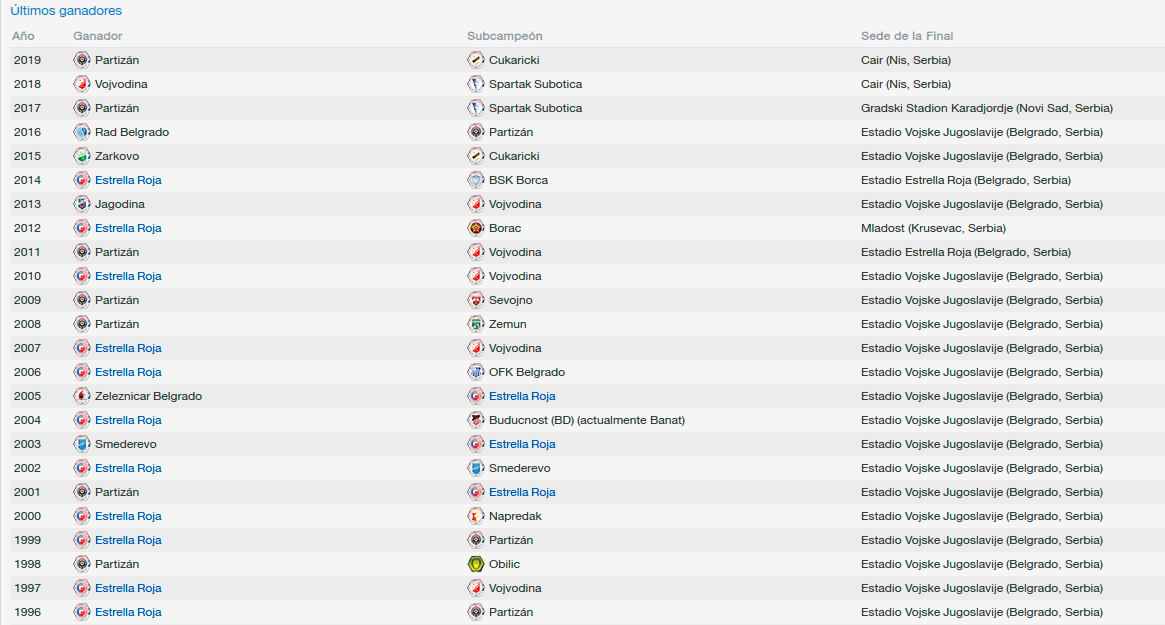Click the Zarkovo club badge
The image size is (1165, 625).
(x=82, y=156)
